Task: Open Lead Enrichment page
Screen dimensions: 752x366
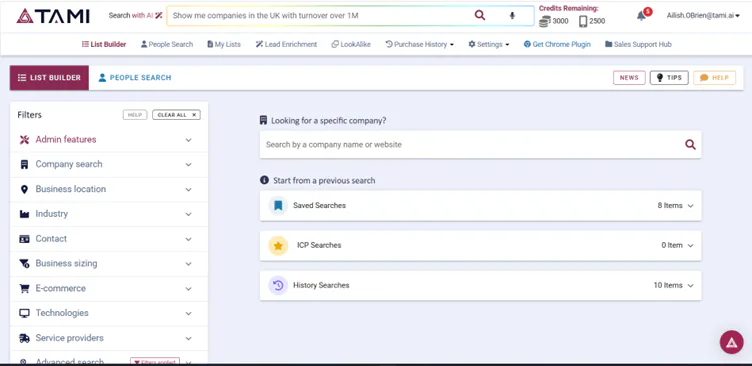Action: click(286, 44)
